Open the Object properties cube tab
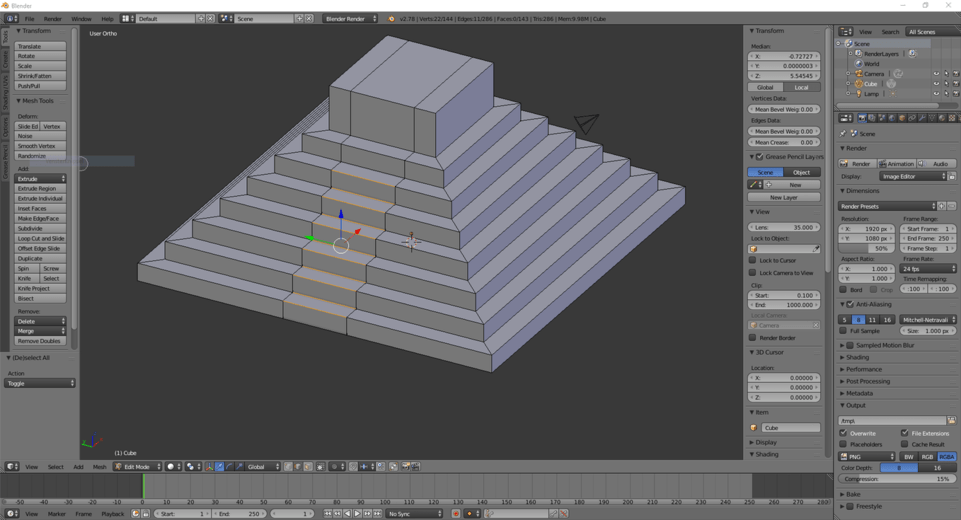This screenshot has width=961, height=520. click(x=902, y=118)
